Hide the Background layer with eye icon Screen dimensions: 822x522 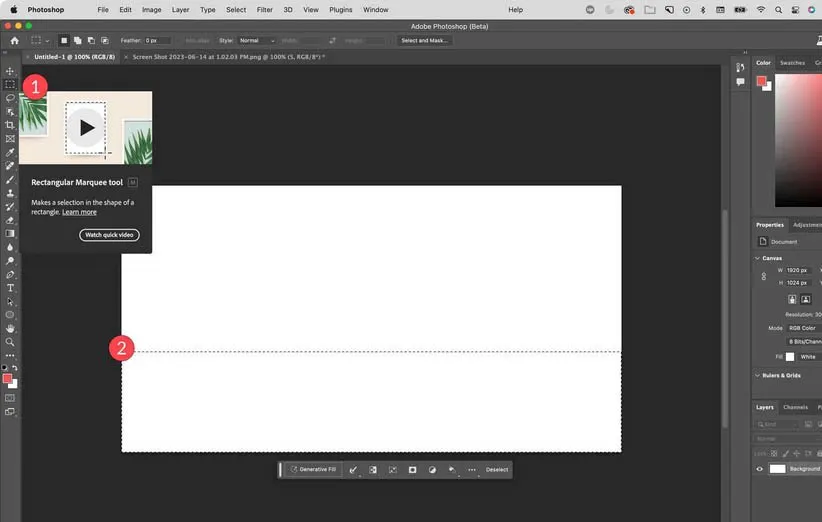point(759,468)
